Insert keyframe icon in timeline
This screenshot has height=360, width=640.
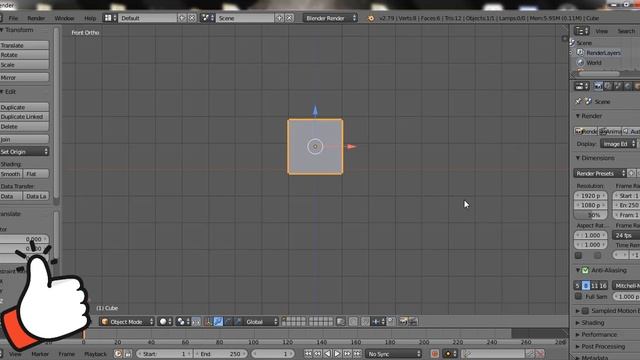(x=530, y=354)
